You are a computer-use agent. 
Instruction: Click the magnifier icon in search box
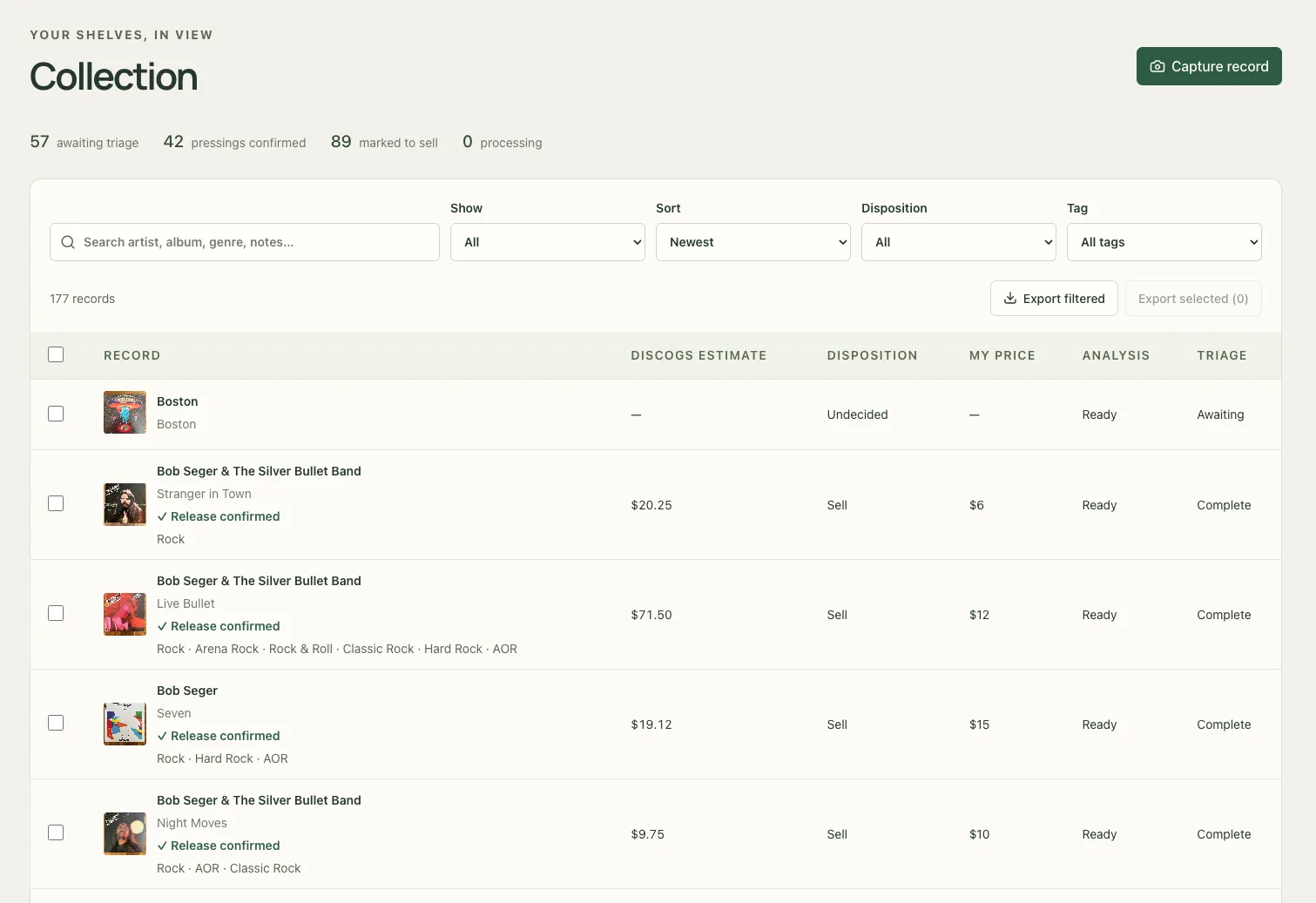pos(68,242)
